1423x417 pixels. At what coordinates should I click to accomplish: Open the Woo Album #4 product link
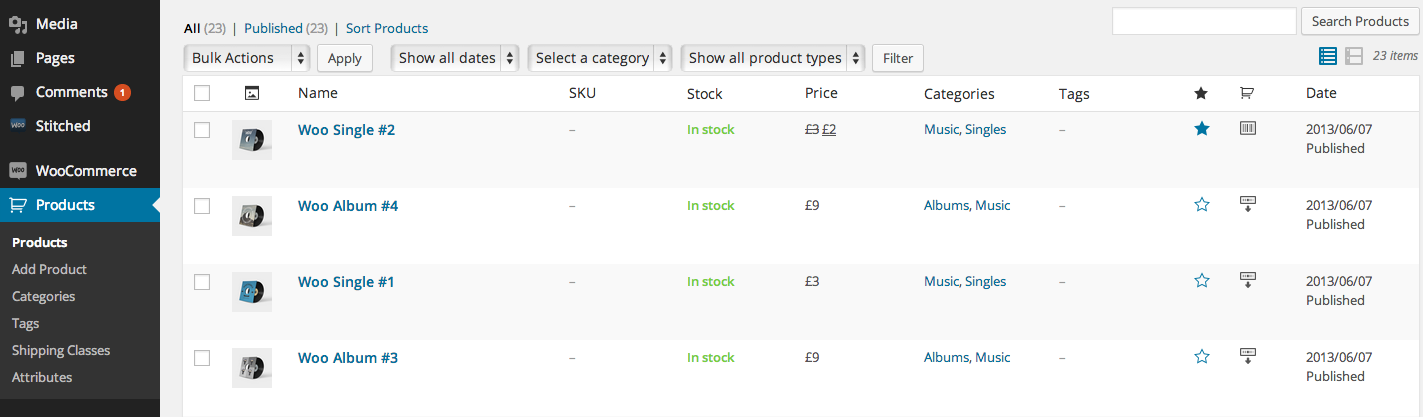(x=348, y=206)
